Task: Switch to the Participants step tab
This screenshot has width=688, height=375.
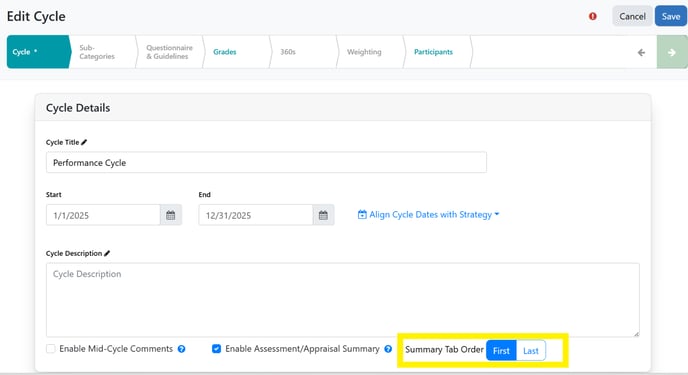Action: pos(434,52)
